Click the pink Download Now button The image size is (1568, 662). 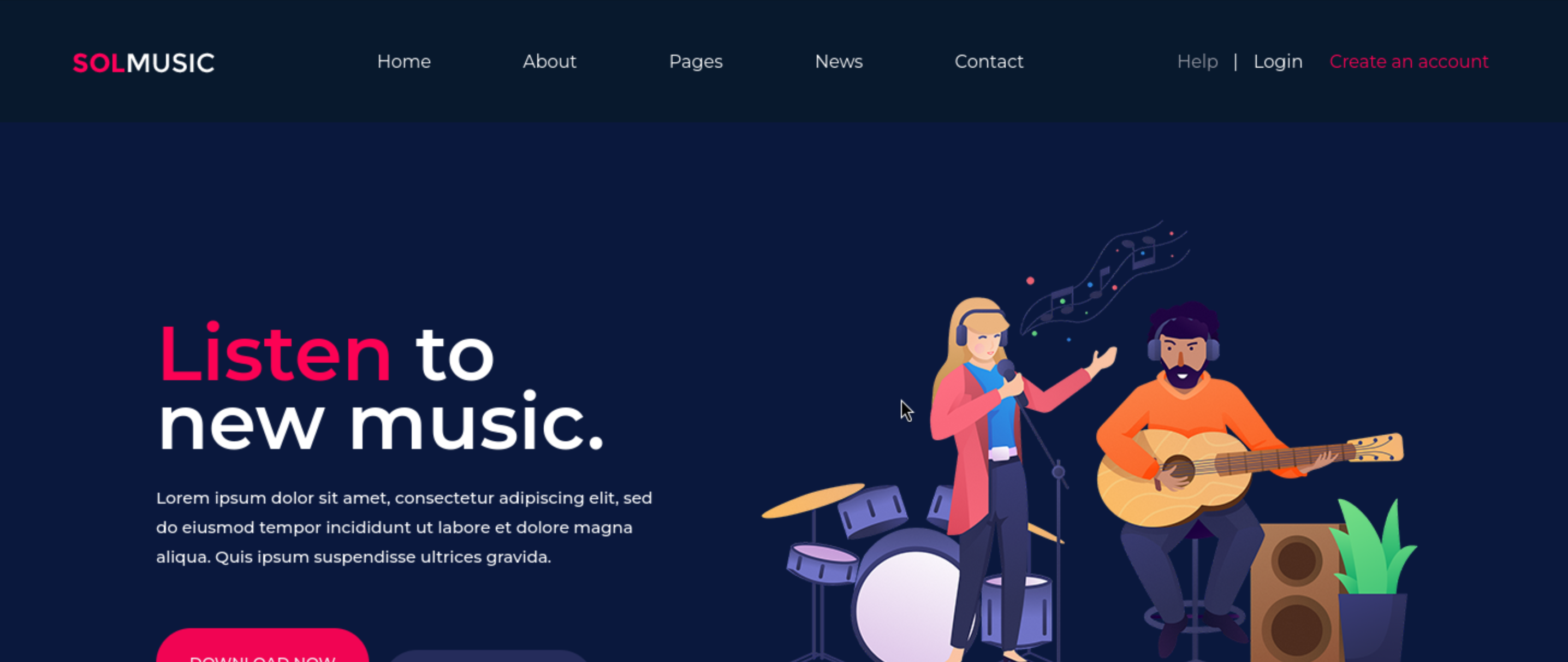(x=263, y=646)
